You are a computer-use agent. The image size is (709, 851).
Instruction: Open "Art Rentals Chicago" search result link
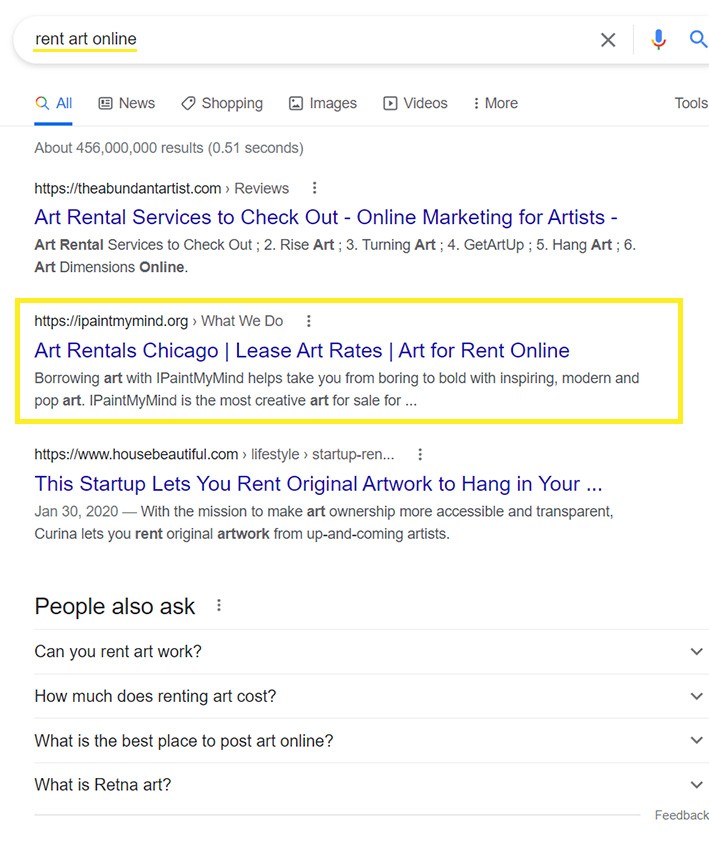(x=301, y=351)
